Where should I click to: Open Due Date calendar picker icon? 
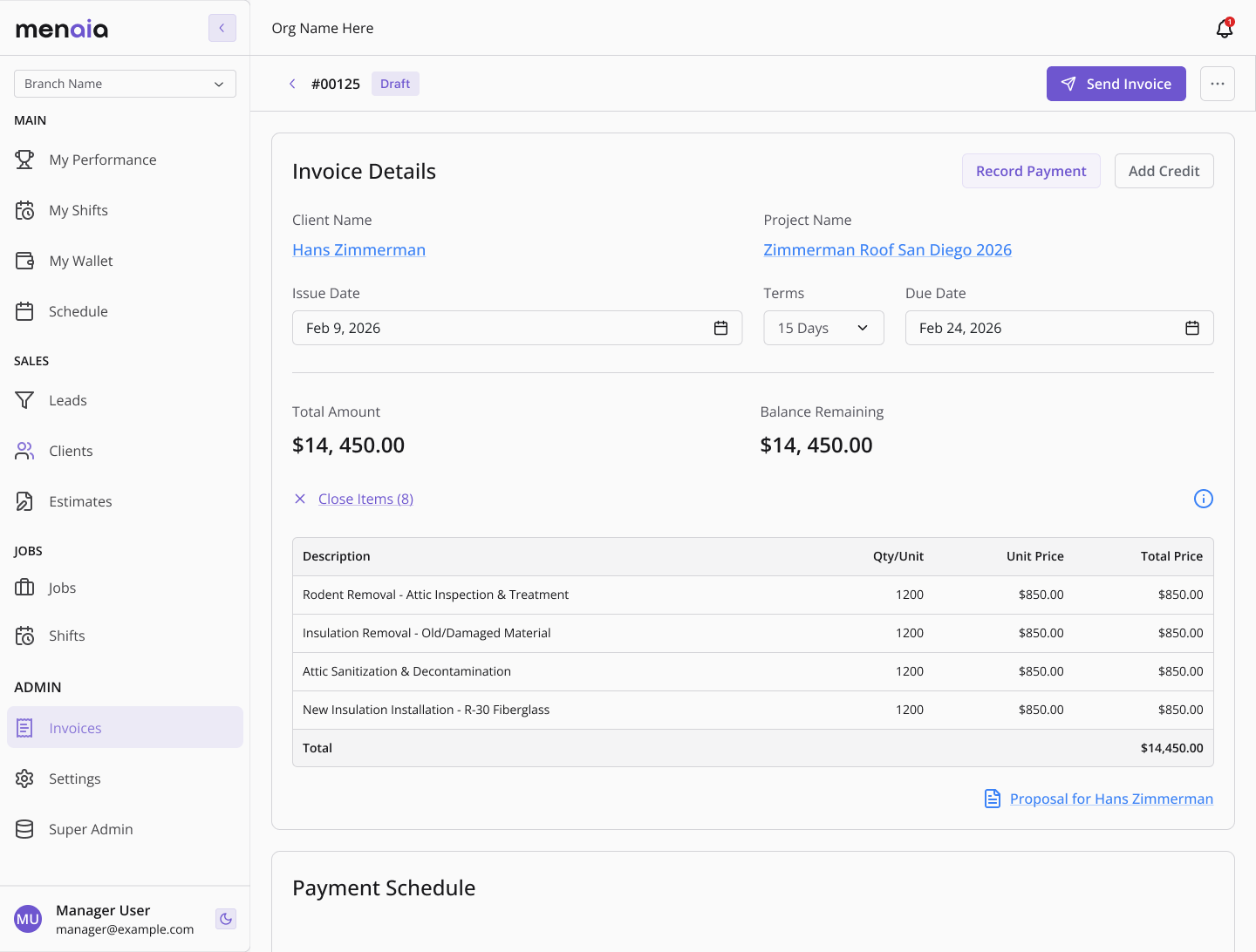[1192, 328]
